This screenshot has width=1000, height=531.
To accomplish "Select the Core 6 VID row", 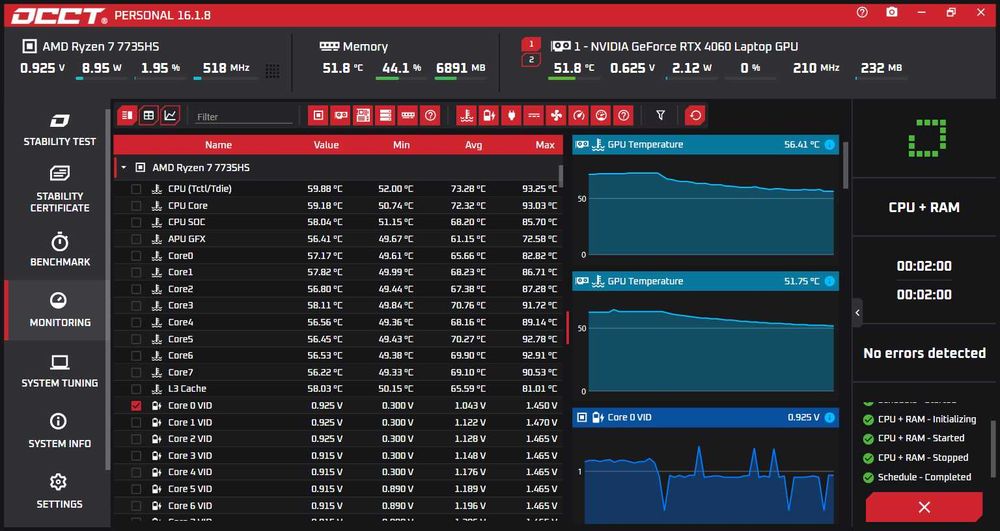I will click(337, 506).
